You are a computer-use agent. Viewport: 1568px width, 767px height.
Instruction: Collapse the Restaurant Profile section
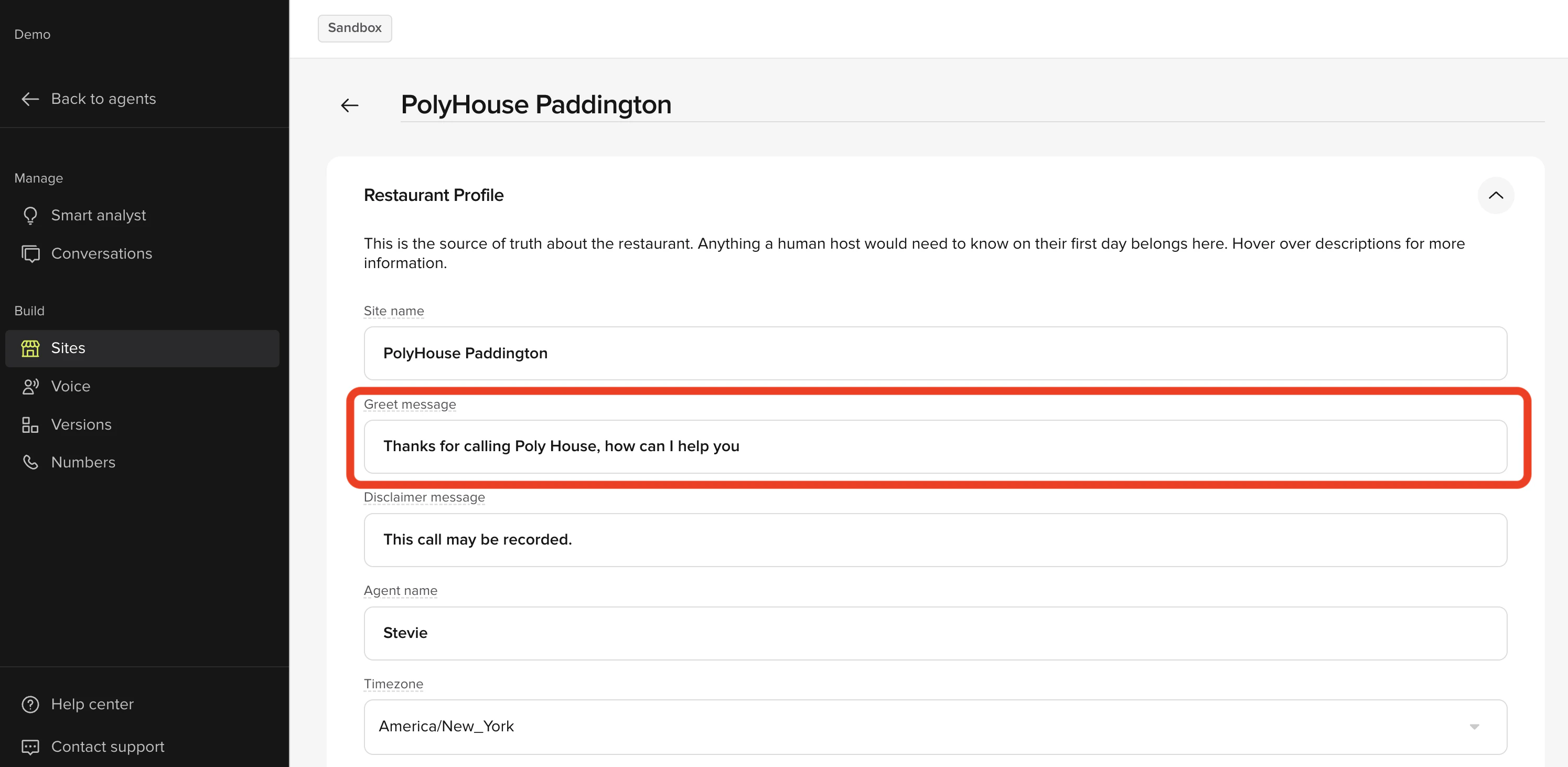pyautogui.click(x=1495, y=195)
